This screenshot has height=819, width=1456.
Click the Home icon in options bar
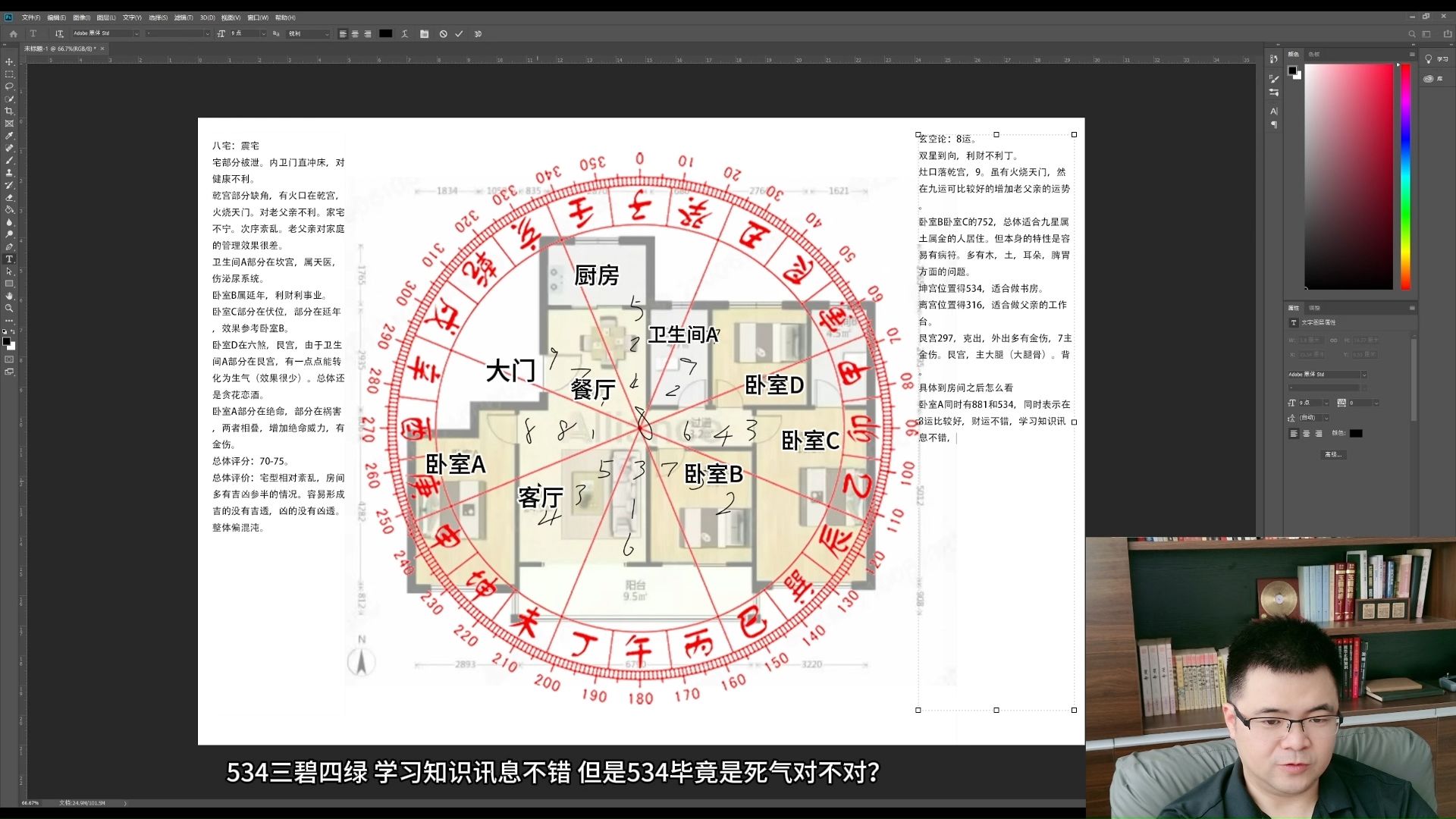13,34
